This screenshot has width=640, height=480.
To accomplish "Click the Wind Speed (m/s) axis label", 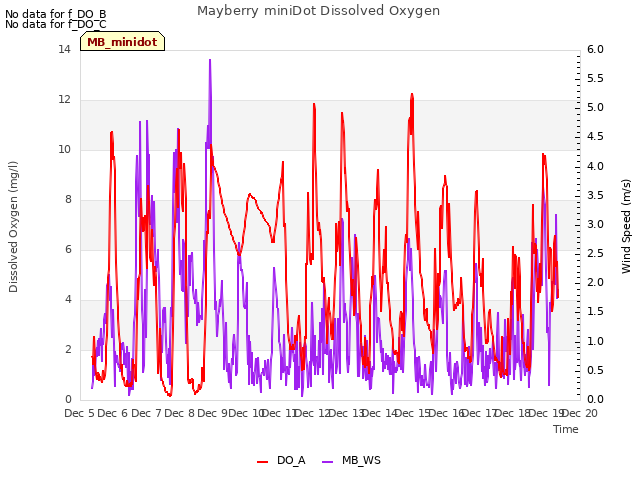I will tap(626, 226).
